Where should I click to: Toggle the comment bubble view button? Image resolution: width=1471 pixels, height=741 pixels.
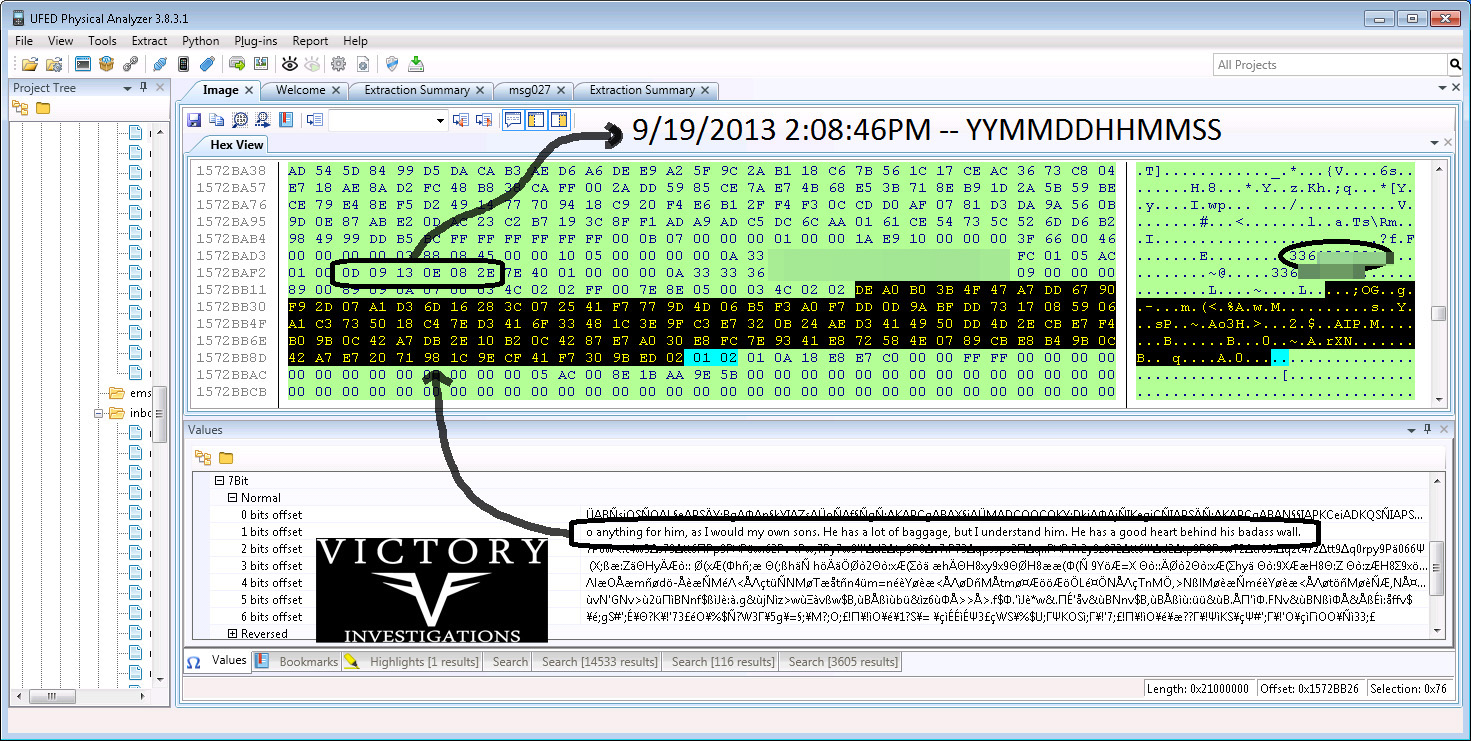(x=513, y=120)
